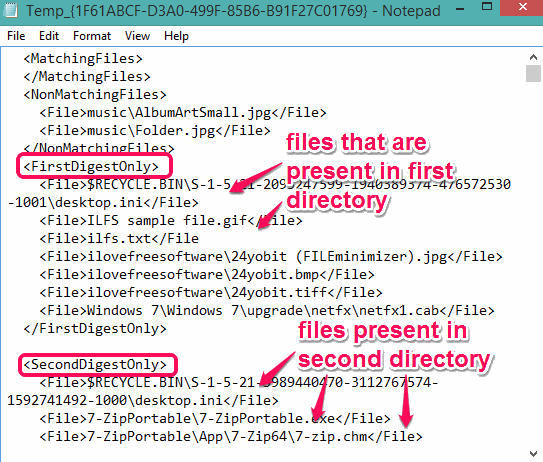This screenshot has width=543, height=462.
Task: Click the music\AlbumArtSmall.jpg file line
Action: coord(183,113)
